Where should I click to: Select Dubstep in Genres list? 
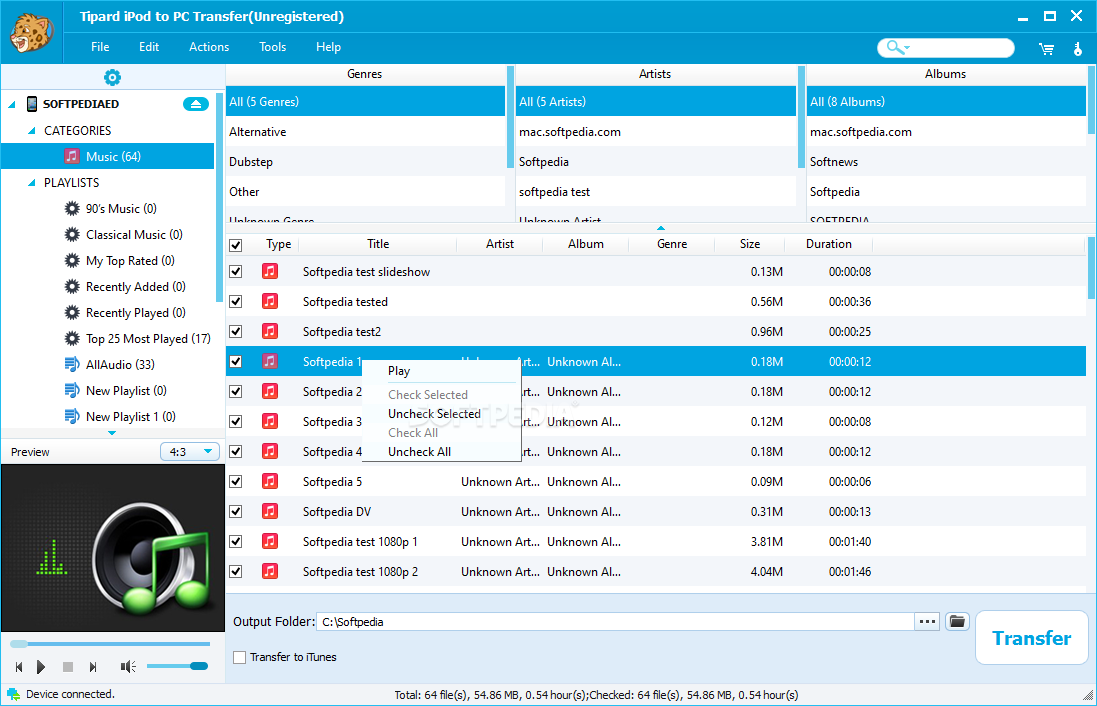[366, 162]
